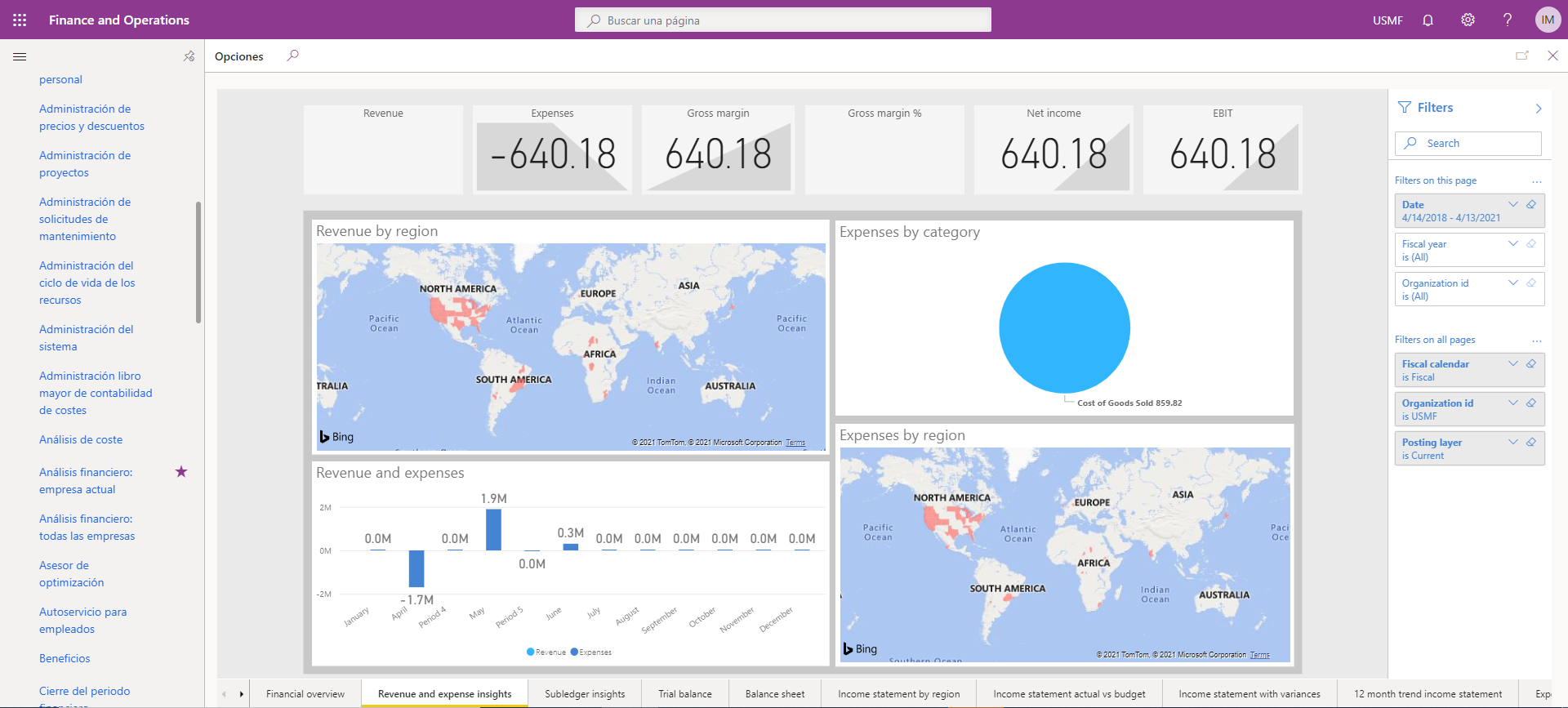Open Análisis de coste workspace
The width and height of the screenshot is (1568, 708).
81,439
